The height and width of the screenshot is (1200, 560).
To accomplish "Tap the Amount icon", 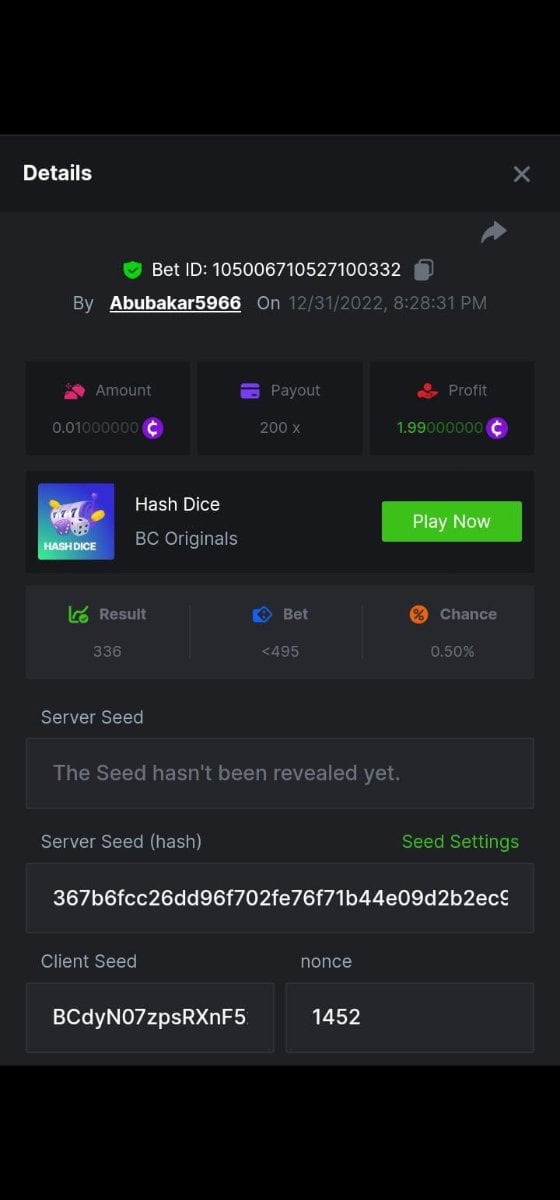I will (74, 391).
